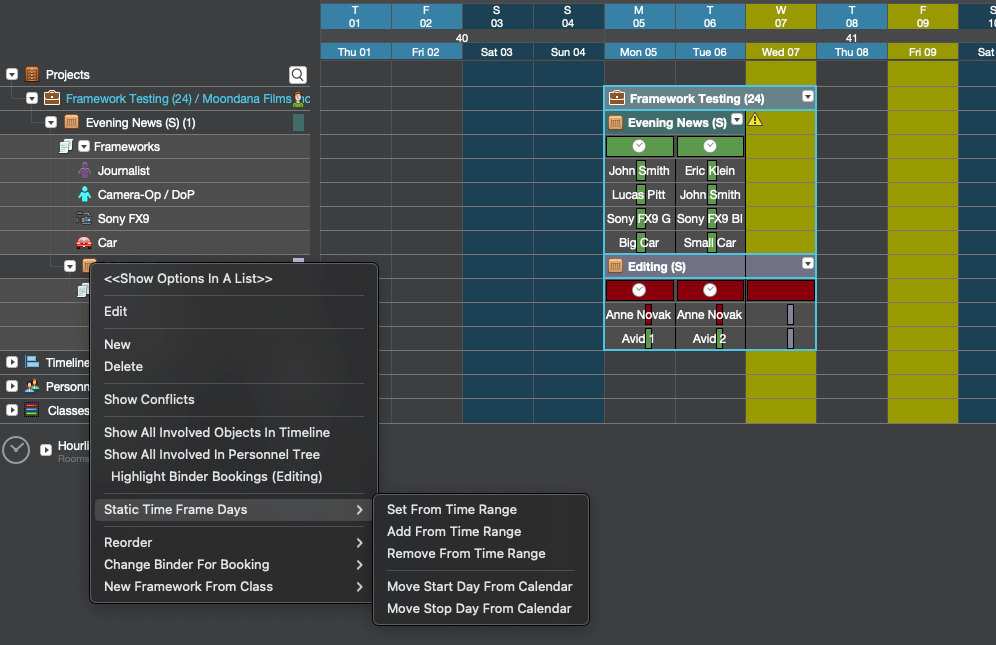The image size is (996, 645).
Task: Select Set From Time Range submenu item
Action: (452, 510)
